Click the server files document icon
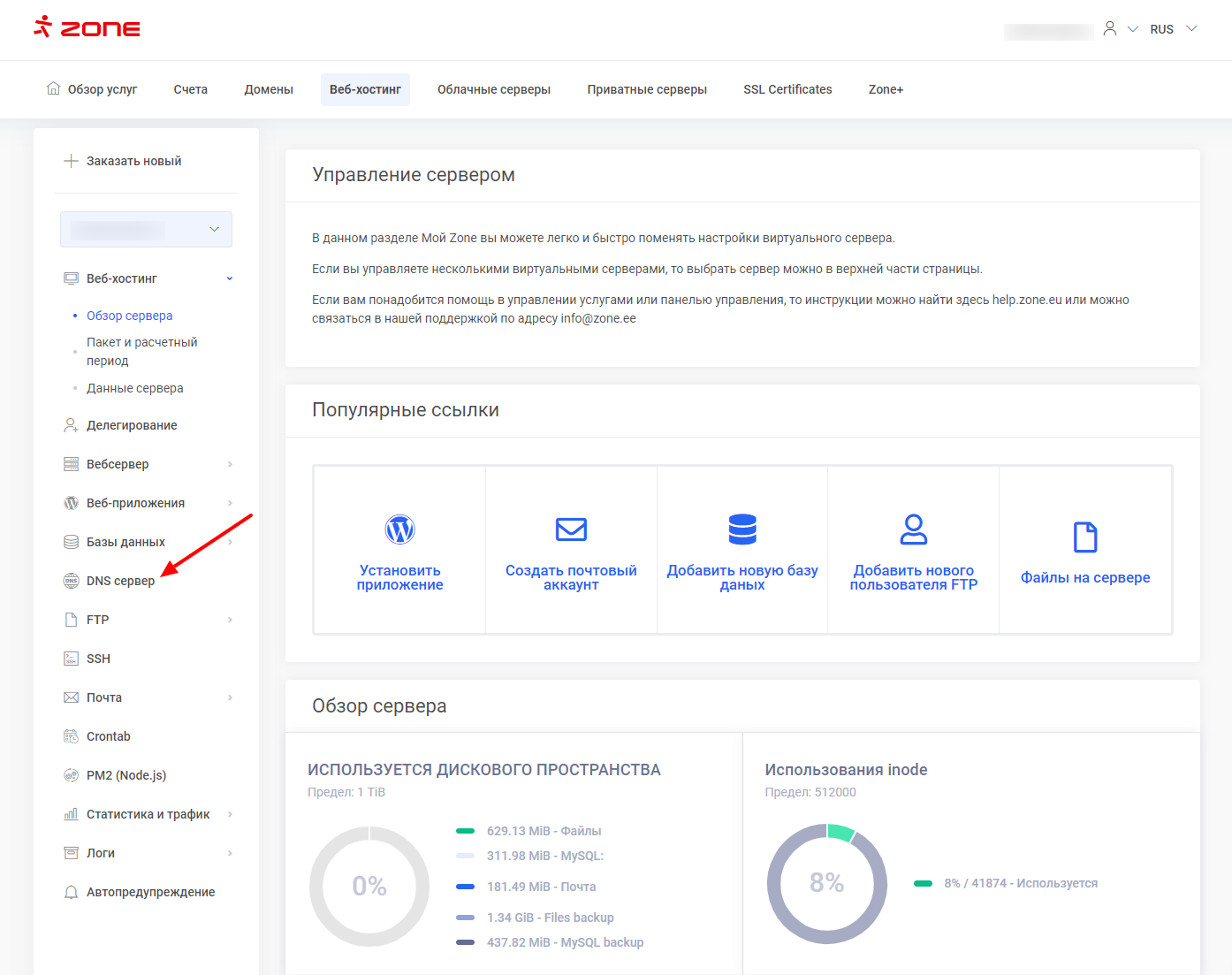The width and height of the screenshot is (1232, 975). 1084,537
